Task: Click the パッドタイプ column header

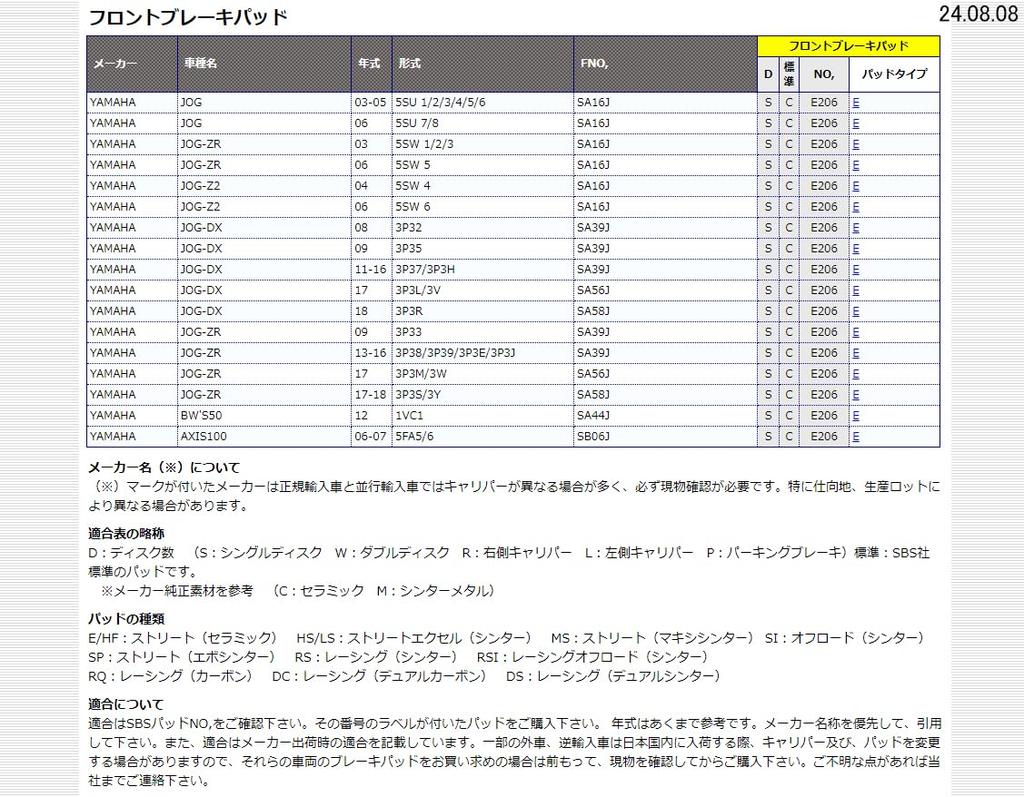Action: click(x=894, y=74)
